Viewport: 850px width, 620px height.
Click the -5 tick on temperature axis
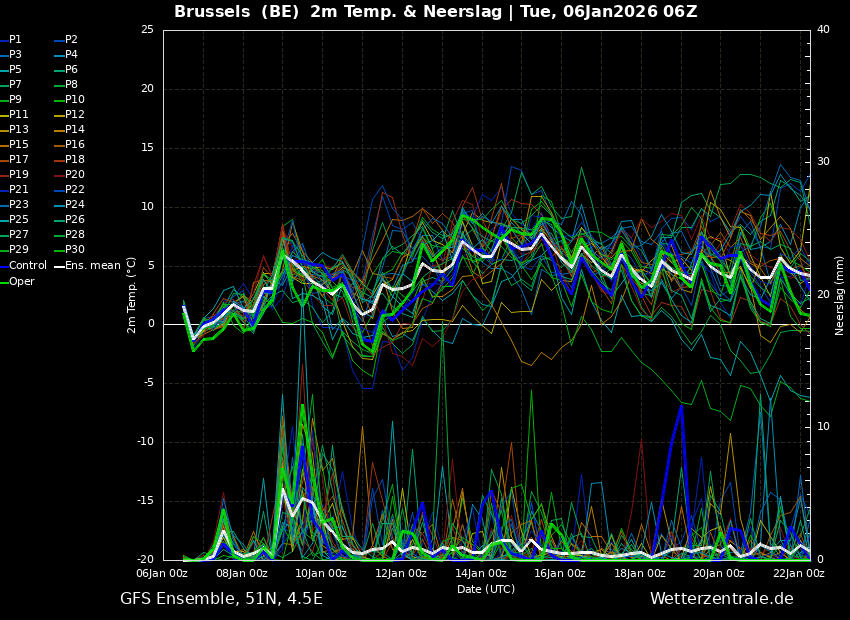(149, 383)
